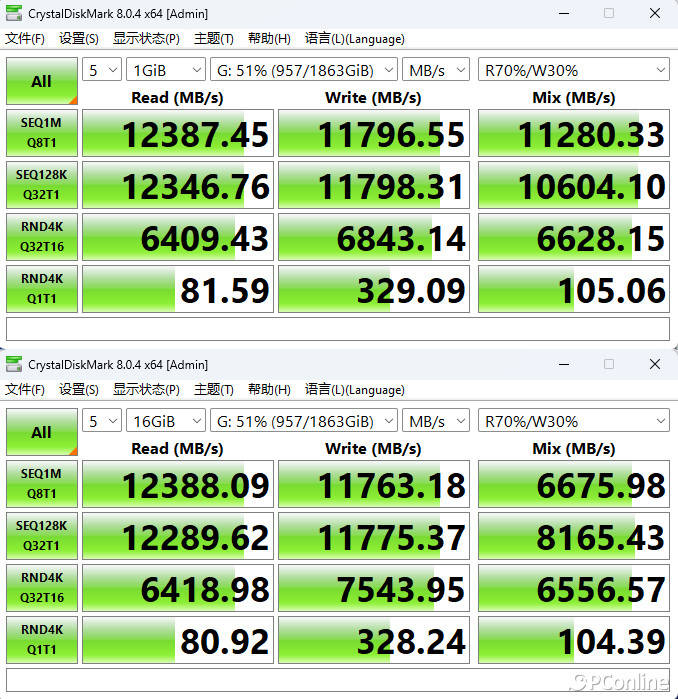678x699 pixels.
Task: Click the CrystalDiskMark icon in top window title bar
Action: point(14,14)
